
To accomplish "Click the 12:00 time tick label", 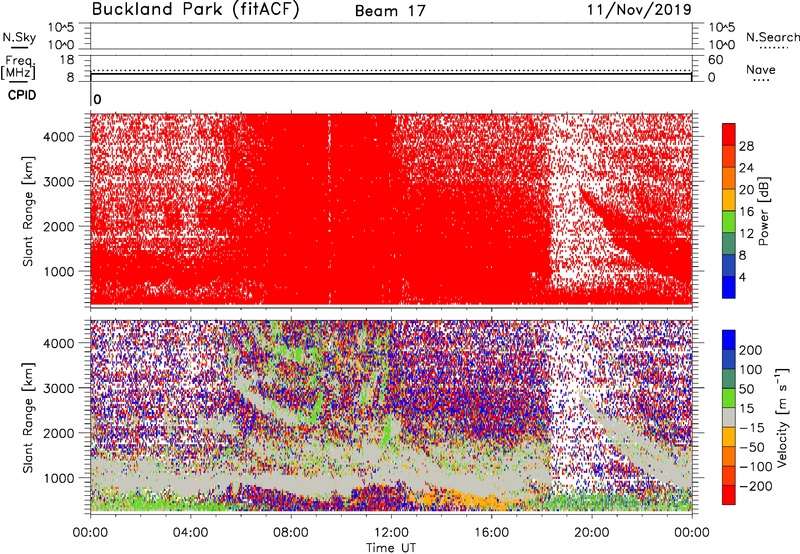I will [x=391, y=533].
